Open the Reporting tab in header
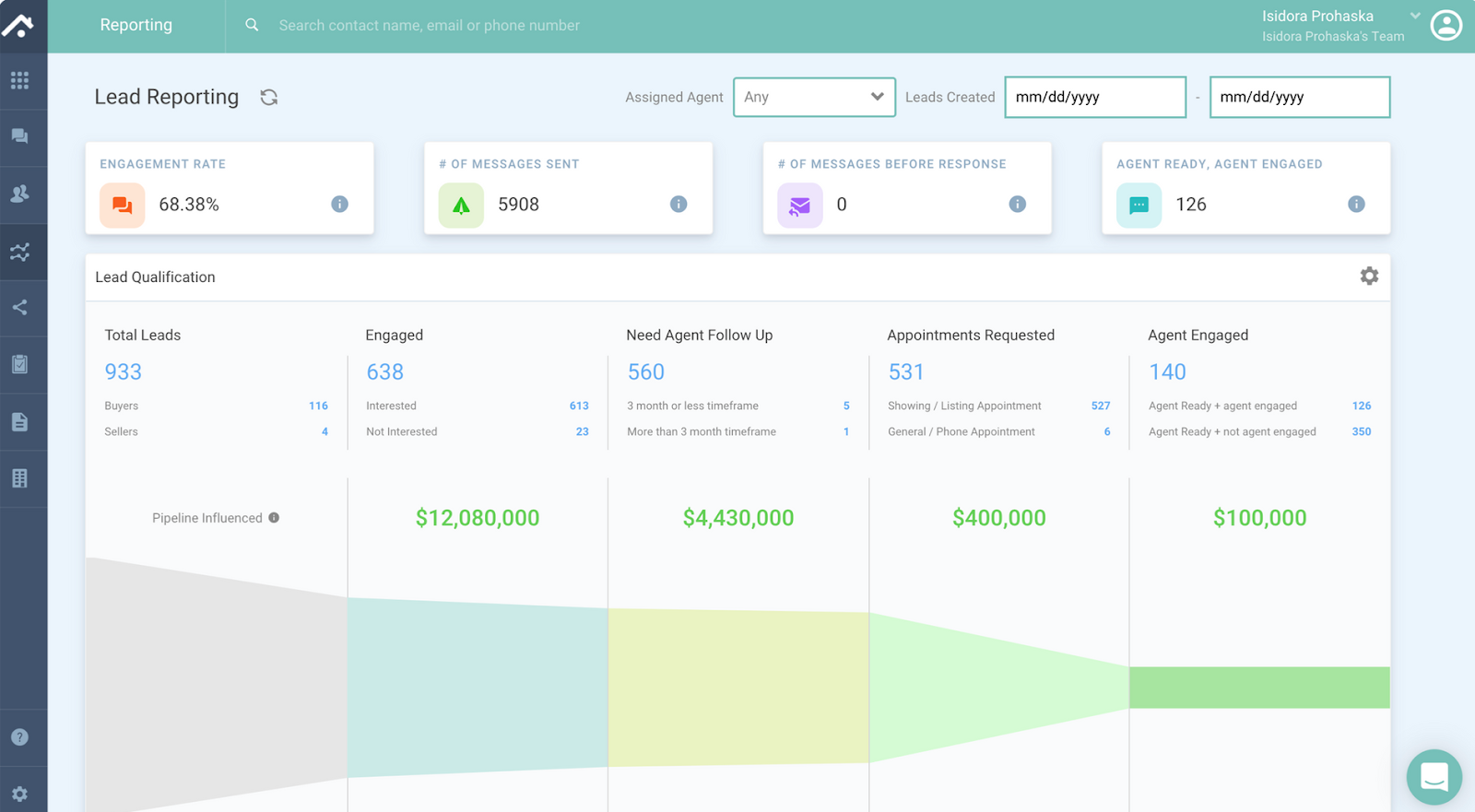The height and width of the screenshot is (812, 1475). point(136,25)
